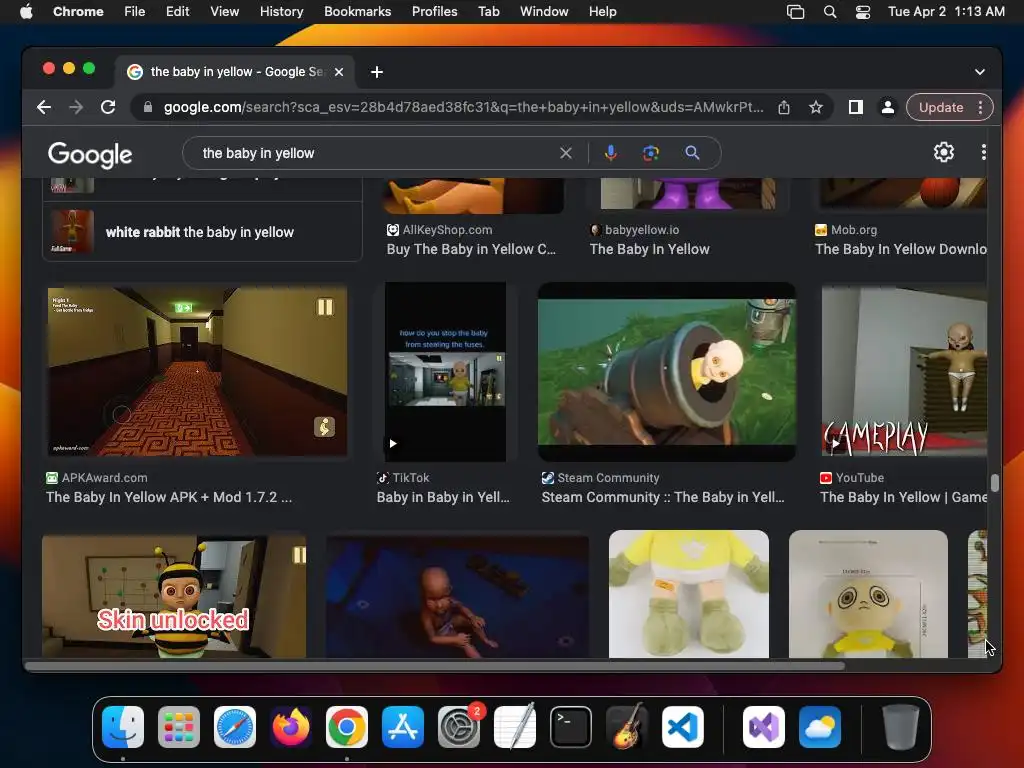Screen dimensions: 1024x768
Task: Go back with the browser back arrow
Action: click(44, 107)
